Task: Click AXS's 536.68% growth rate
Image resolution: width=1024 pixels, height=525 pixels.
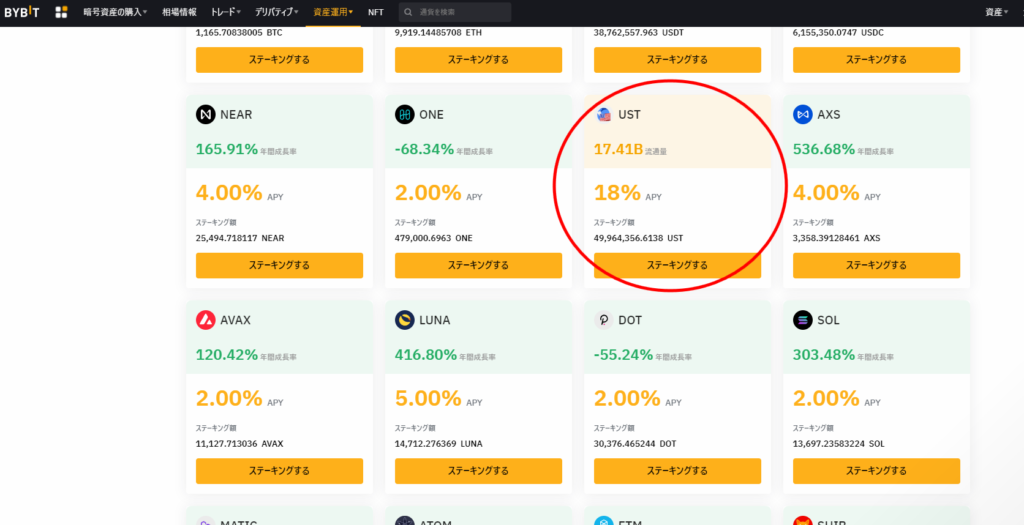Action: [x=824, y=150]
